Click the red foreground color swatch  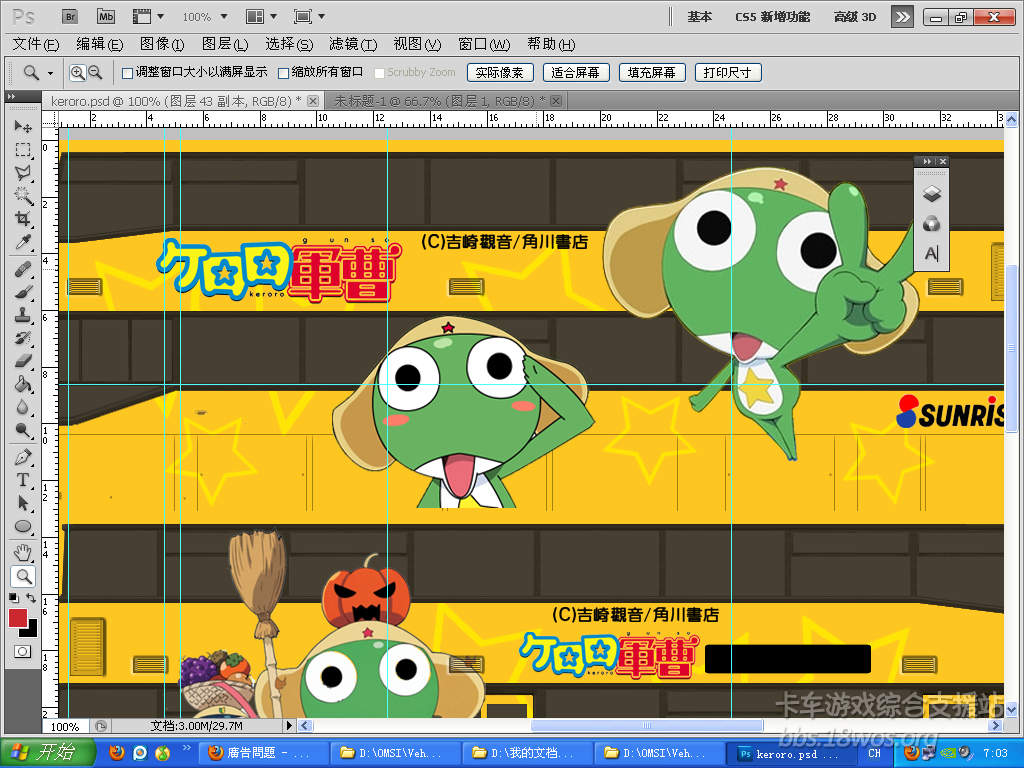(x=18, y=618)
